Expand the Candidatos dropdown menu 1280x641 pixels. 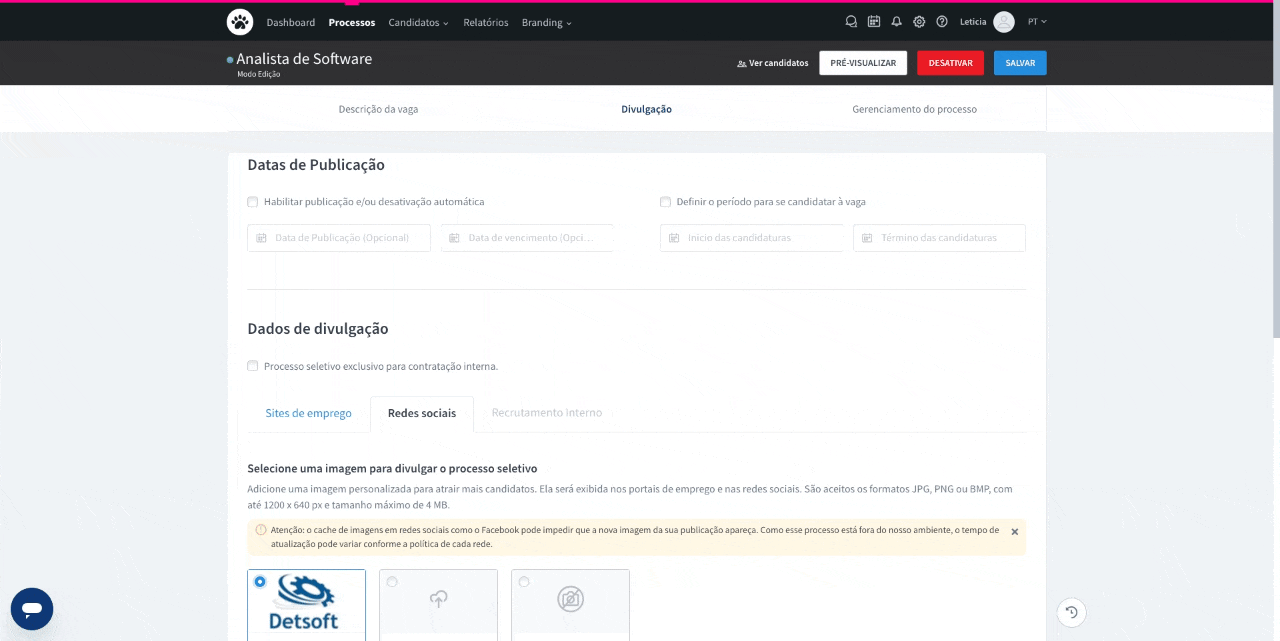(418, 22)
